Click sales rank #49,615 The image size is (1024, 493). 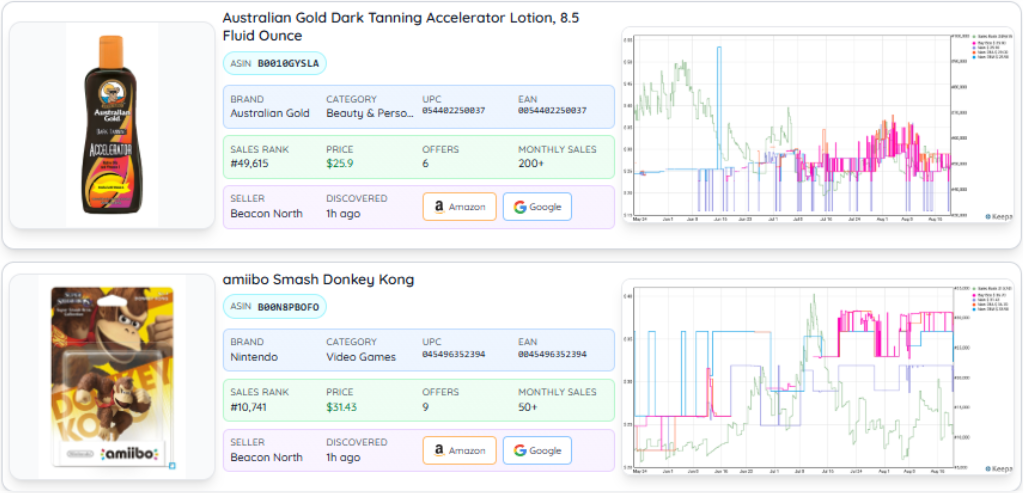(251, 163)
